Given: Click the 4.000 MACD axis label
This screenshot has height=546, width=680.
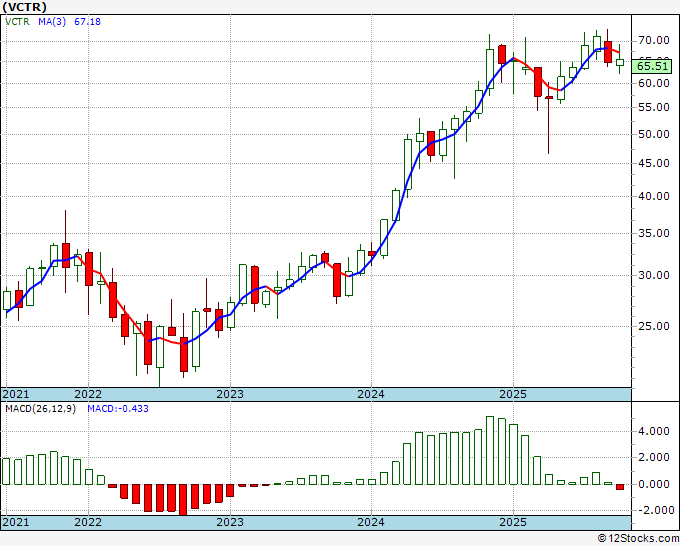Looking at the screenshot, I should pyautogui.click(x=654, y=432).
